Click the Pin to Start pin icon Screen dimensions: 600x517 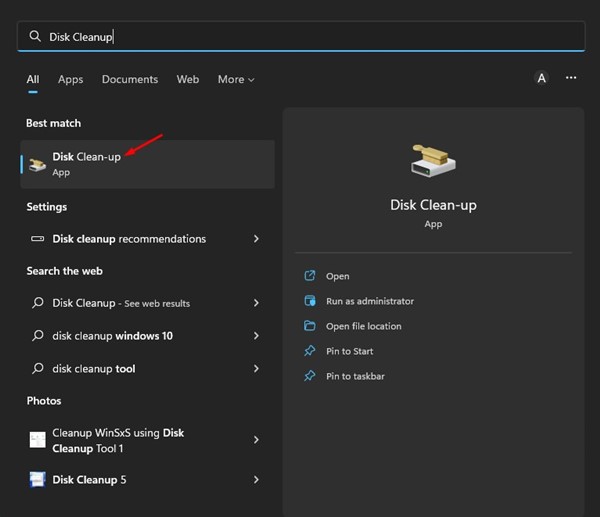[309, 351]
